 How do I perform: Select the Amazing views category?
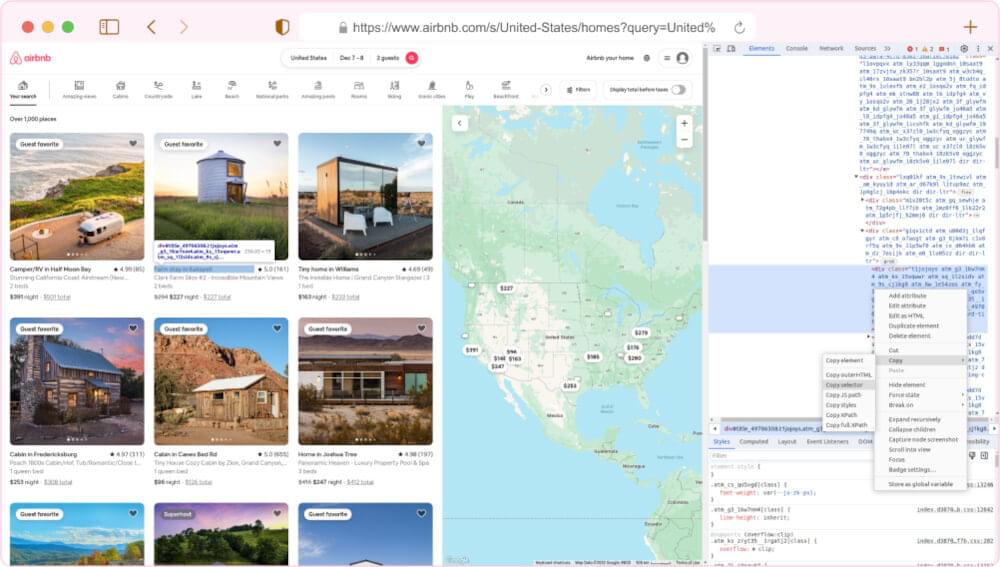pyautogui.click(x=79, y=90)
